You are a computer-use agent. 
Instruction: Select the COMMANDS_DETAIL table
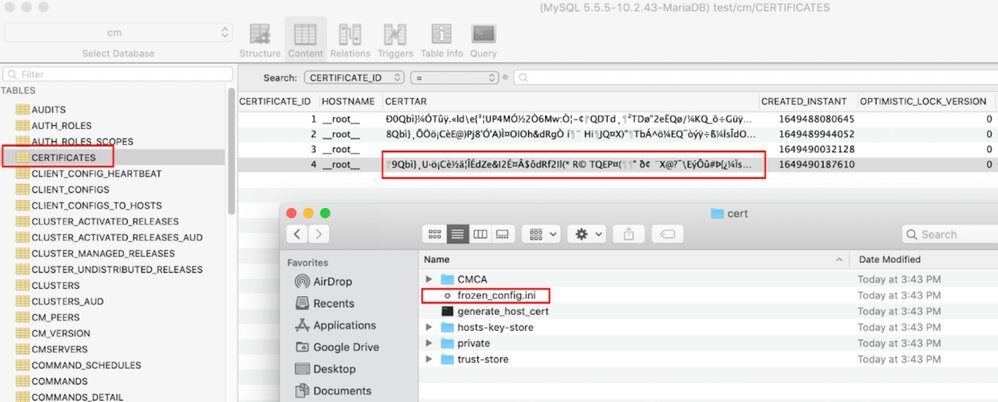(x=78, y=397)
